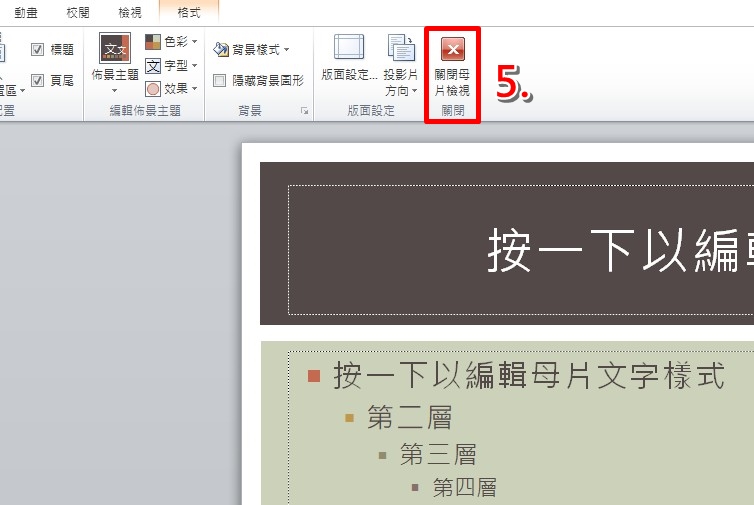Click the 第二層 text level
Image resolution: width=754 pixels, height=505 pixels.
pos(410,417)
